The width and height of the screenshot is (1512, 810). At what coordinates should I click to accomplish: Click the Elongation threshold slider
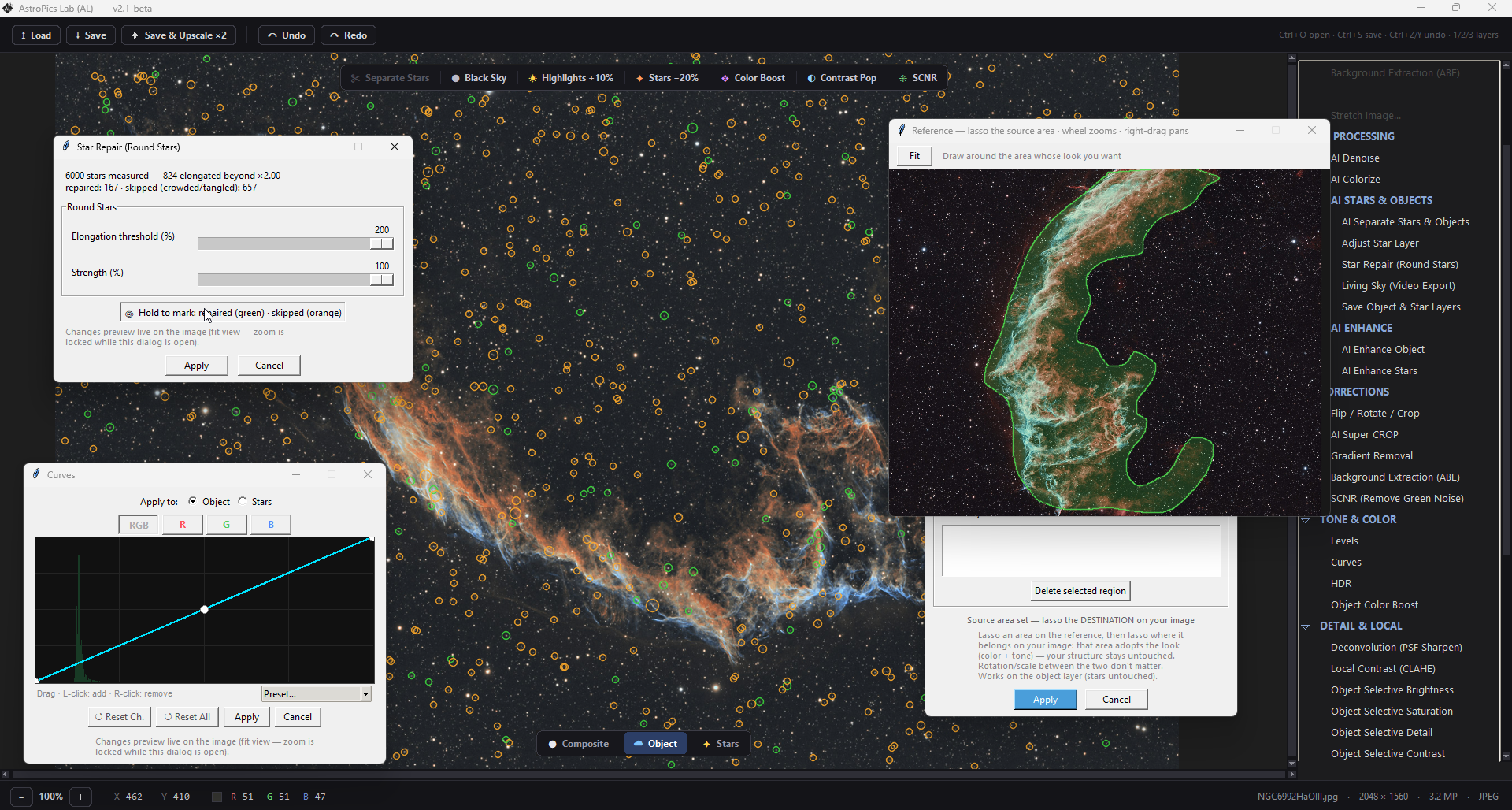(295, 243)
